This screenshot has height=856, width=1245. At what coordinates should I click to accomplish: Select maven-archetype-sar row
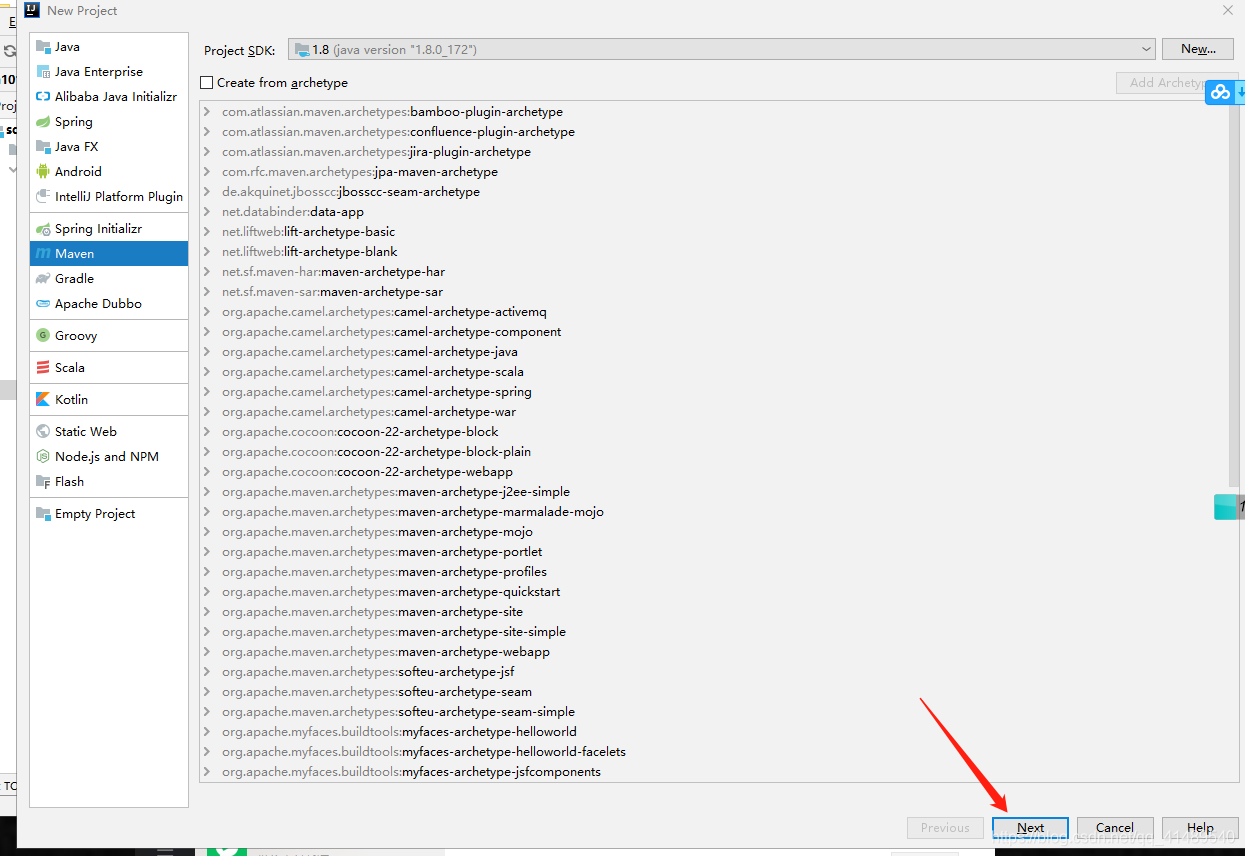714,292
